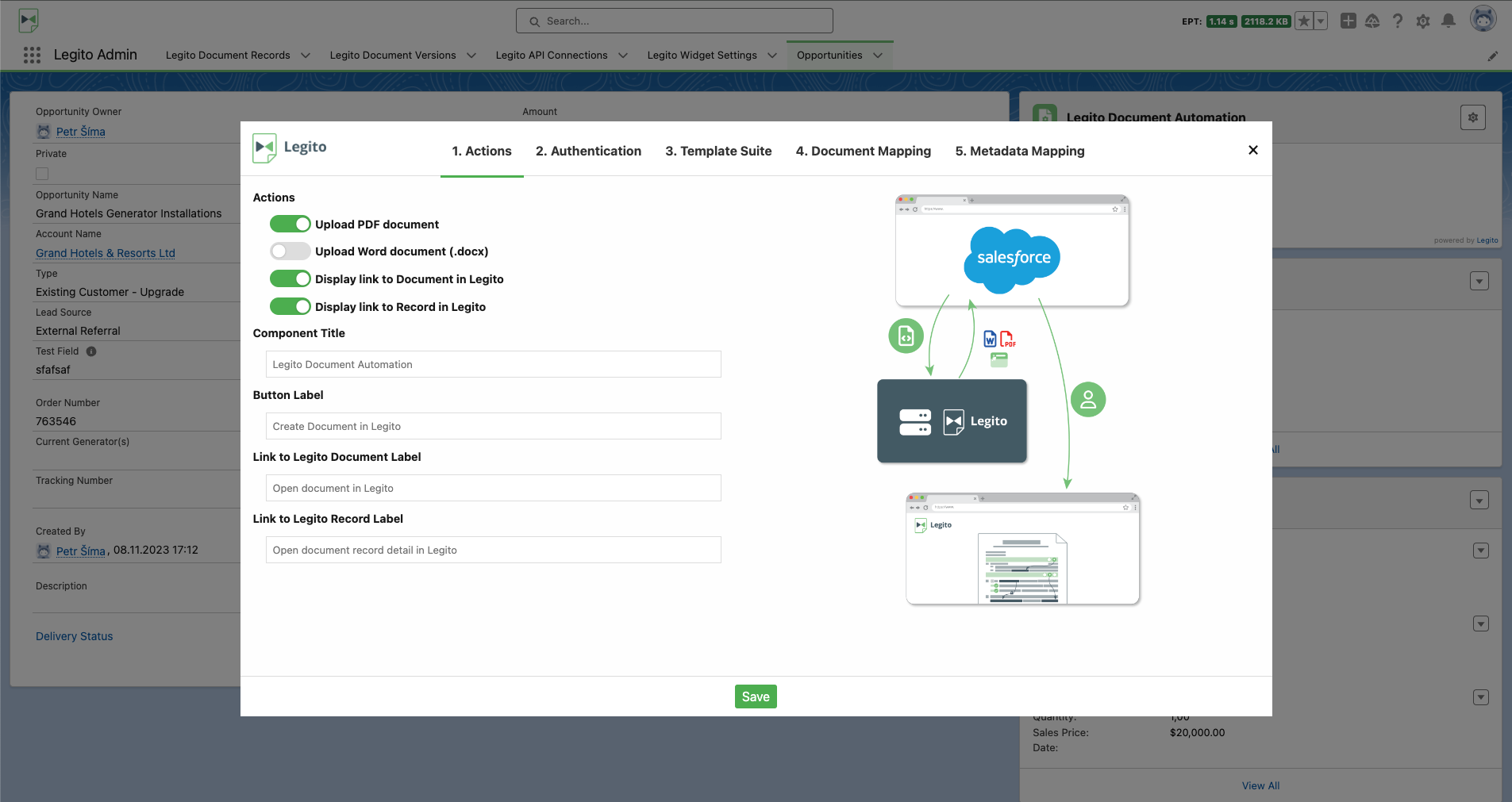This screenshot has height=802, width=1512.
Task: Open the Opportunities navigation tab
Action: 829,56
